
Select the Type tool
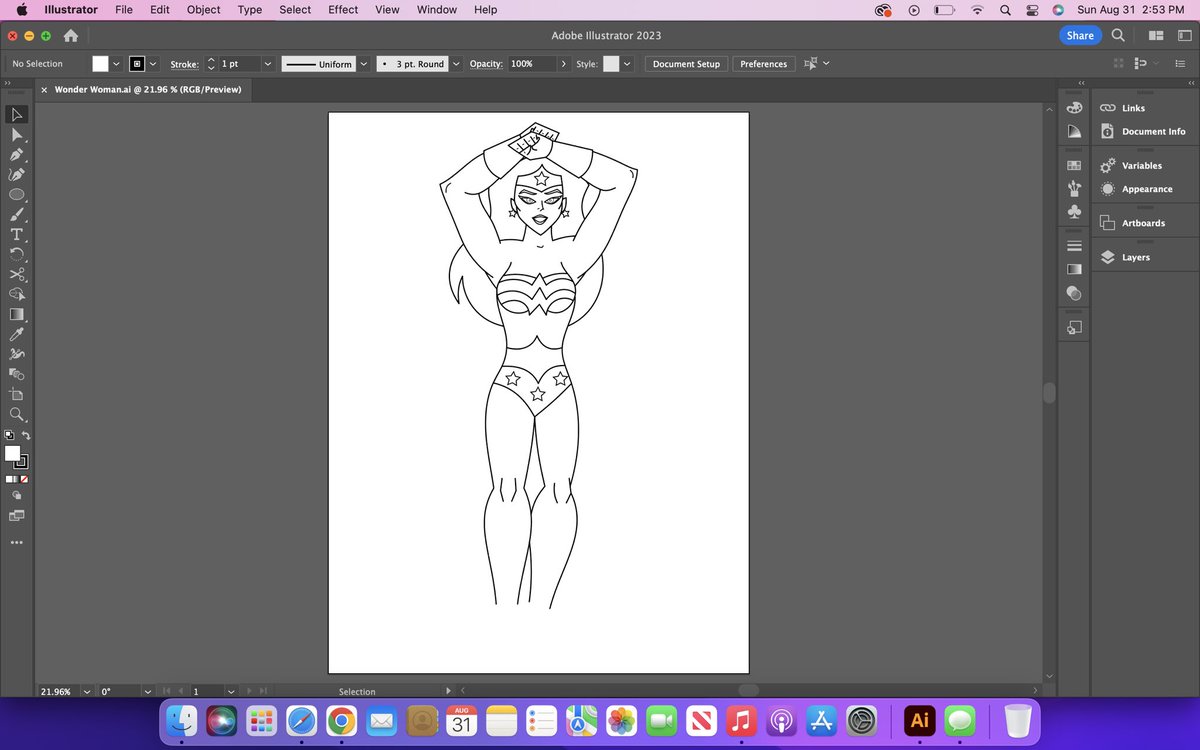(x=16, y=235)
